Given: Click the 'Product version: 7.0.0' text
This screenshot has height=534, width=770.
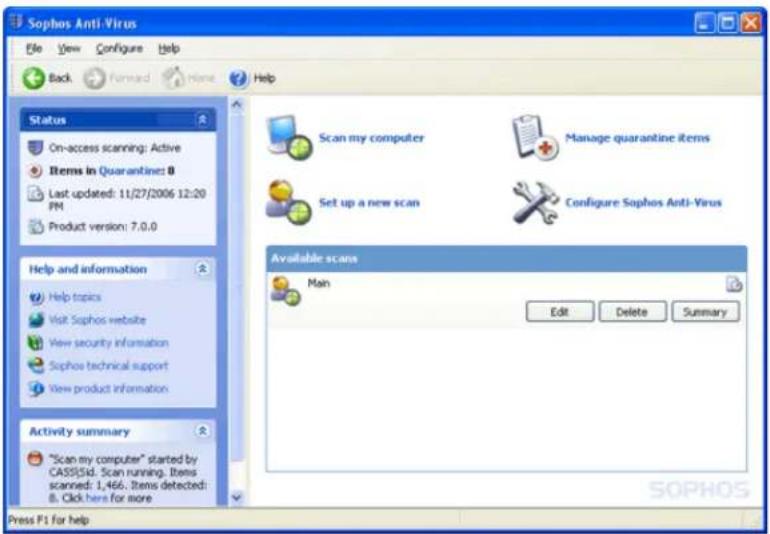Looking at the screenshot, I should point(103,226).
